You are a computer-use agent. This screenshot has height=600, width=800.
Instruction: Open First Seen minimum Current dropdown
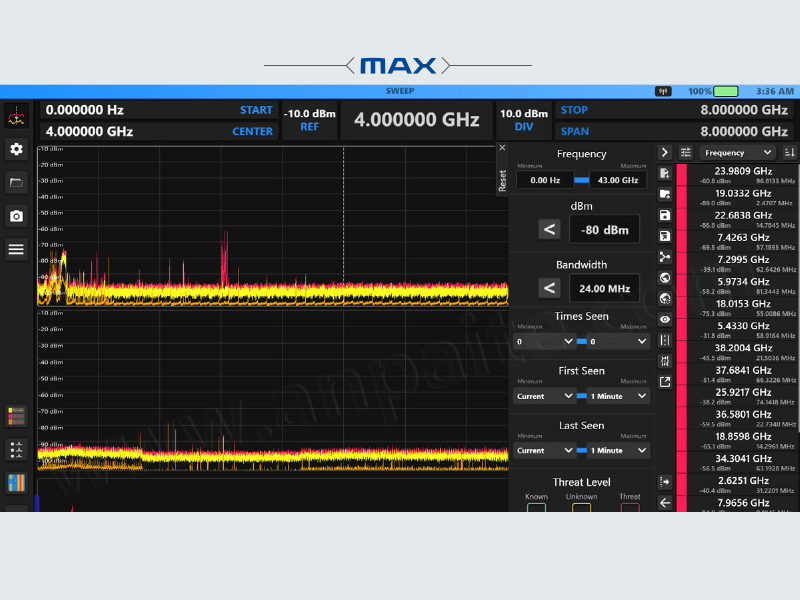[544, 396]
